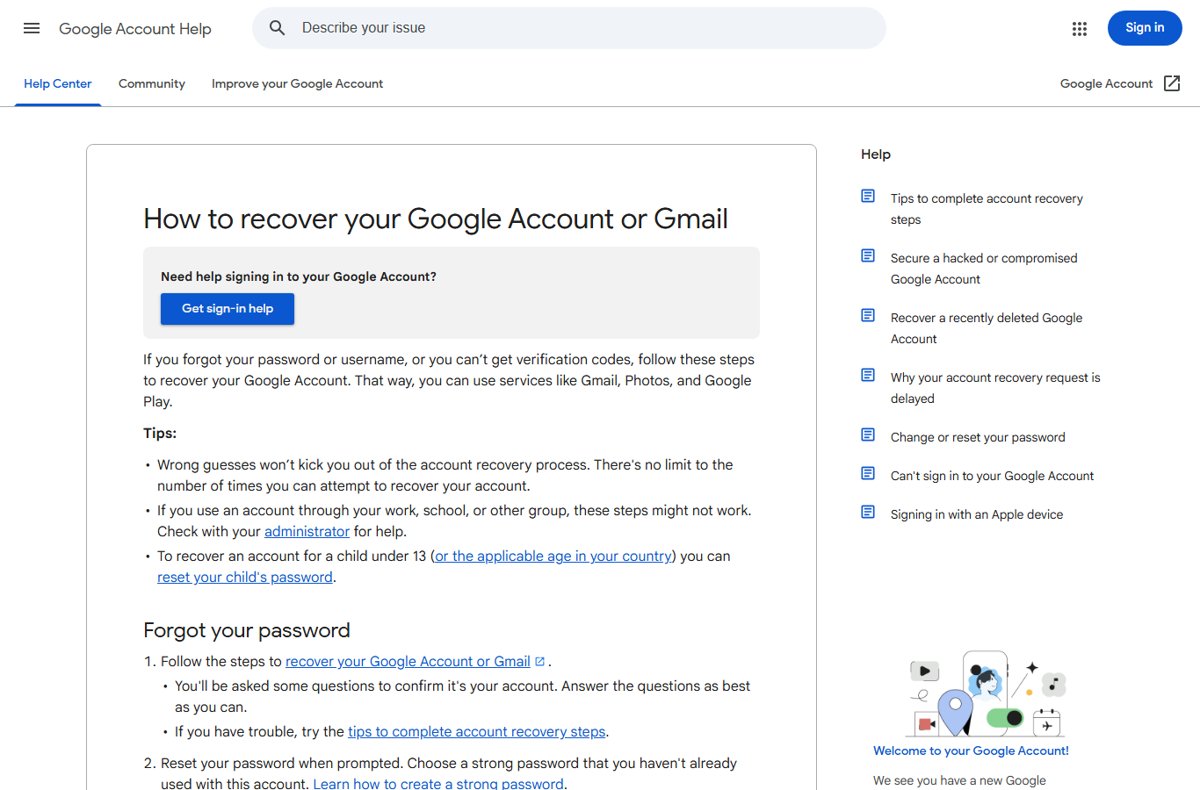This screenshot has height=790, width=1200.
Task: Switch to the Help Center tab
Action: pos(58,84)
